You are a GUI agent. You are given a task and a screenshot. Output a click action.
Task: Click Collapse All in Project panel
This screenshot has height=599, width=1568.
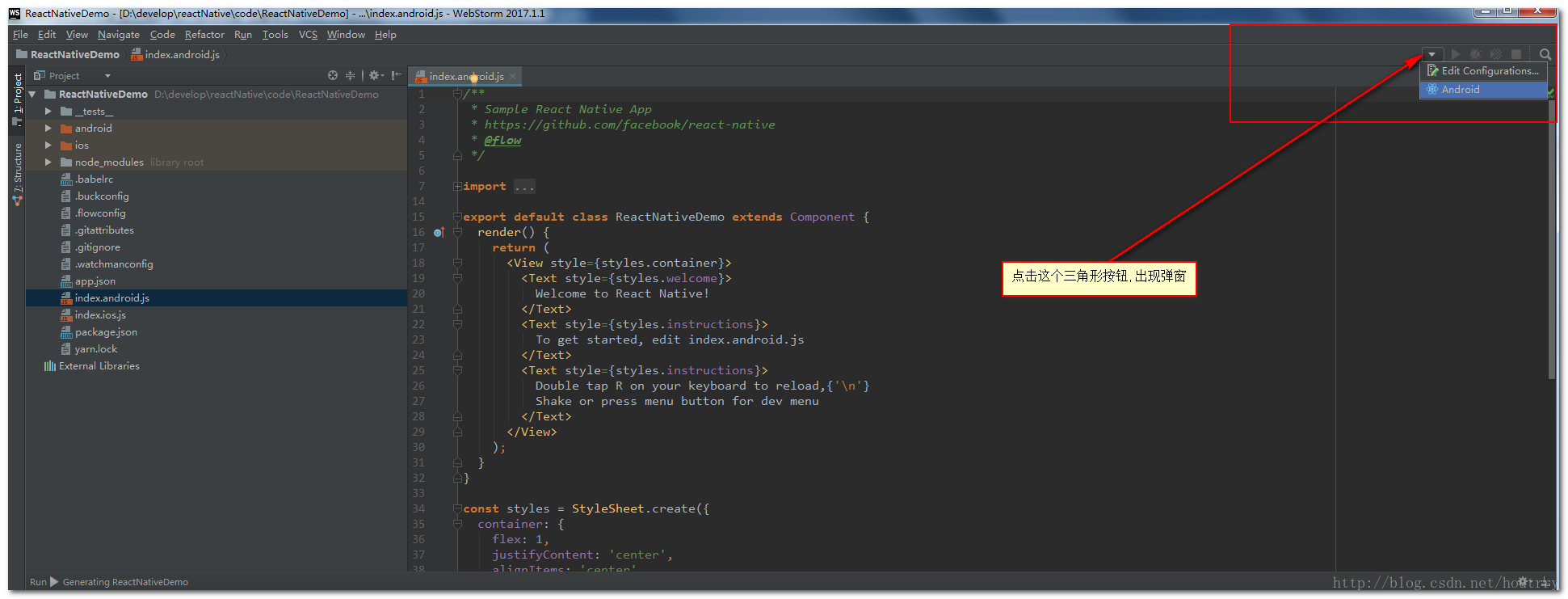(x=350, y=75)
